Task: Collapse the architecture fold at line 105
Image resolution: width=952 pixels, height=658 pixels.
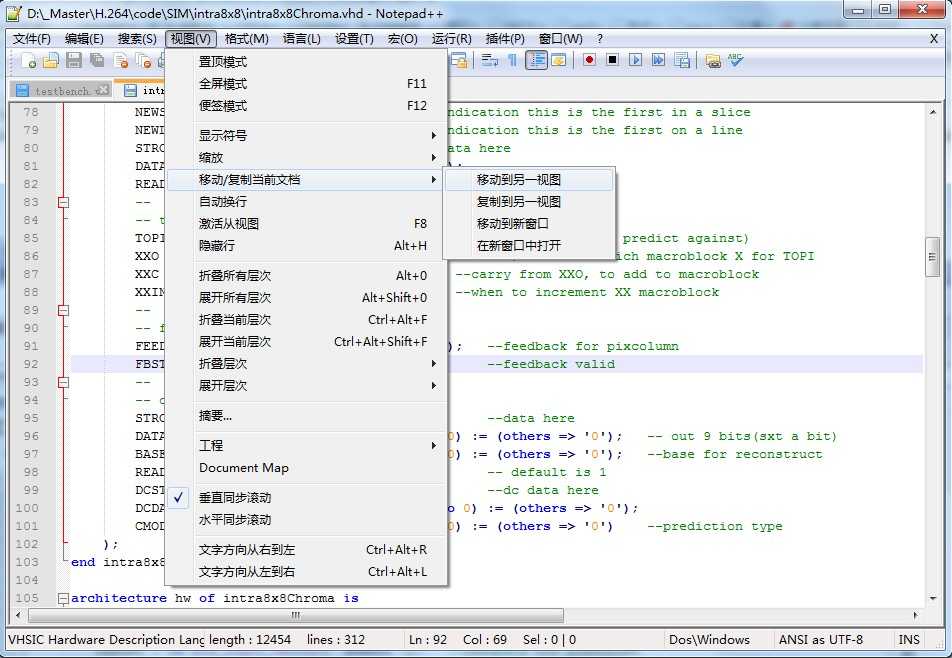Action: (x=63, y=599)
